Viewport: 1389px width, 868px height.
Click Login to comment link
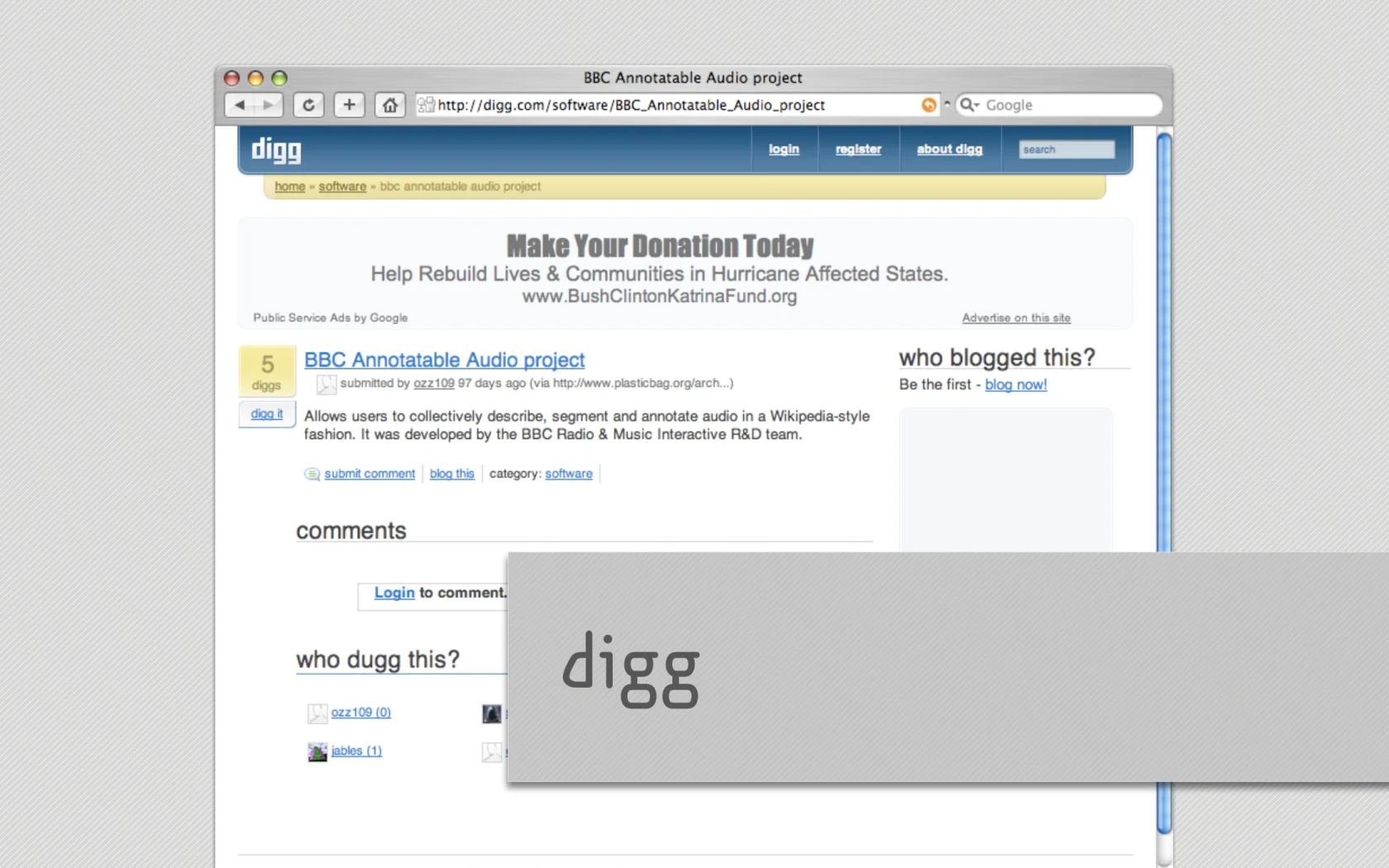pos(394,593)
